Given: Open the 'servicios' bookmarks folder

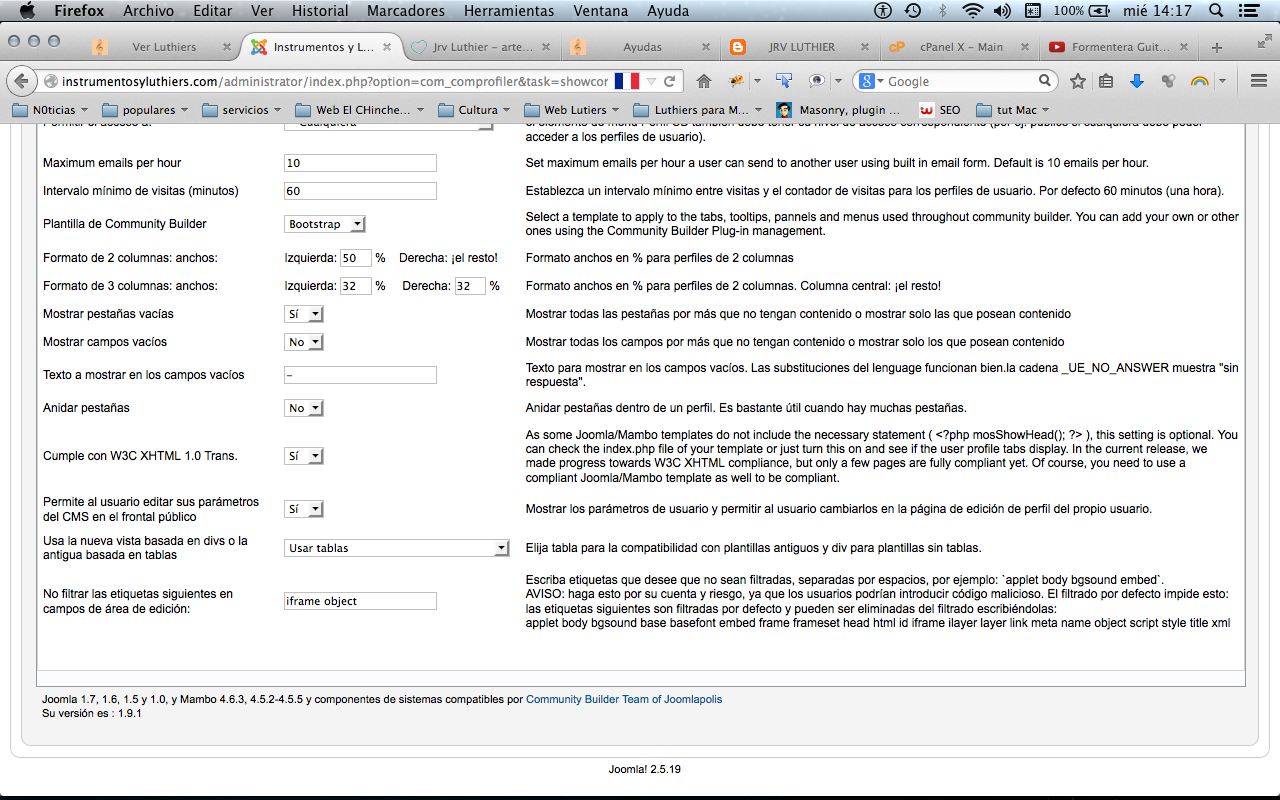Looking at the screenshot, I should coord(243,110).
